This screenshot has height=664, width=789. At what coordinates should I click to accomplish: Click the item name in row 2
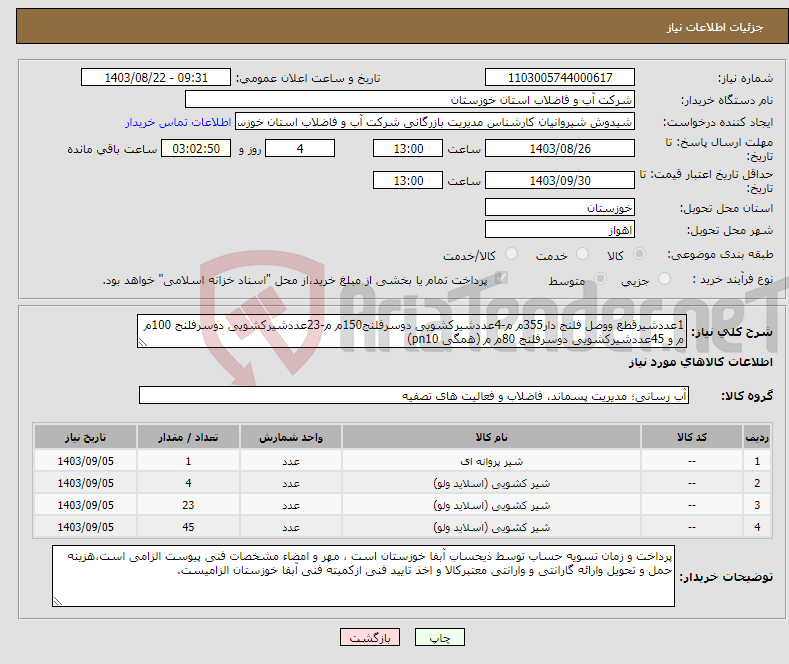click(492, 483)
